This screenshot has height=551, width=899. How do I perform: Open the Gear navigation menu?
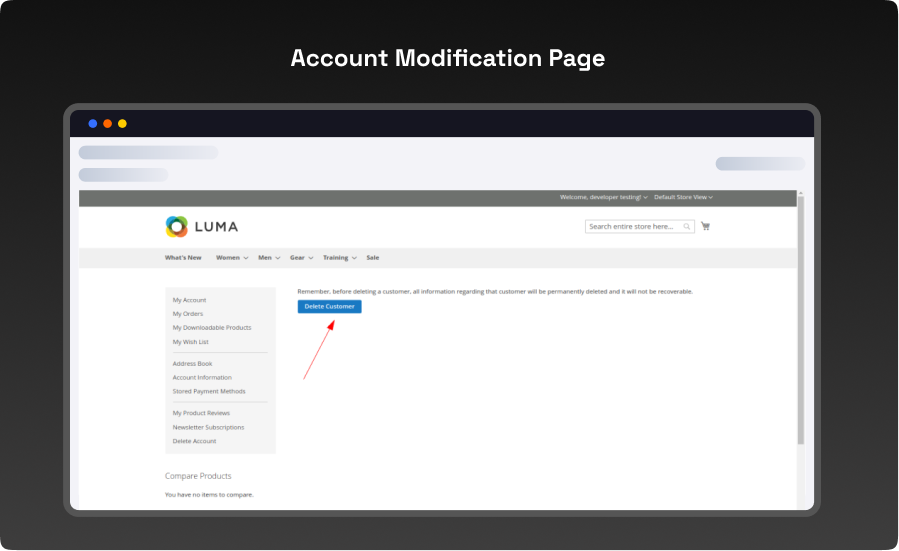tap(301, 258)
